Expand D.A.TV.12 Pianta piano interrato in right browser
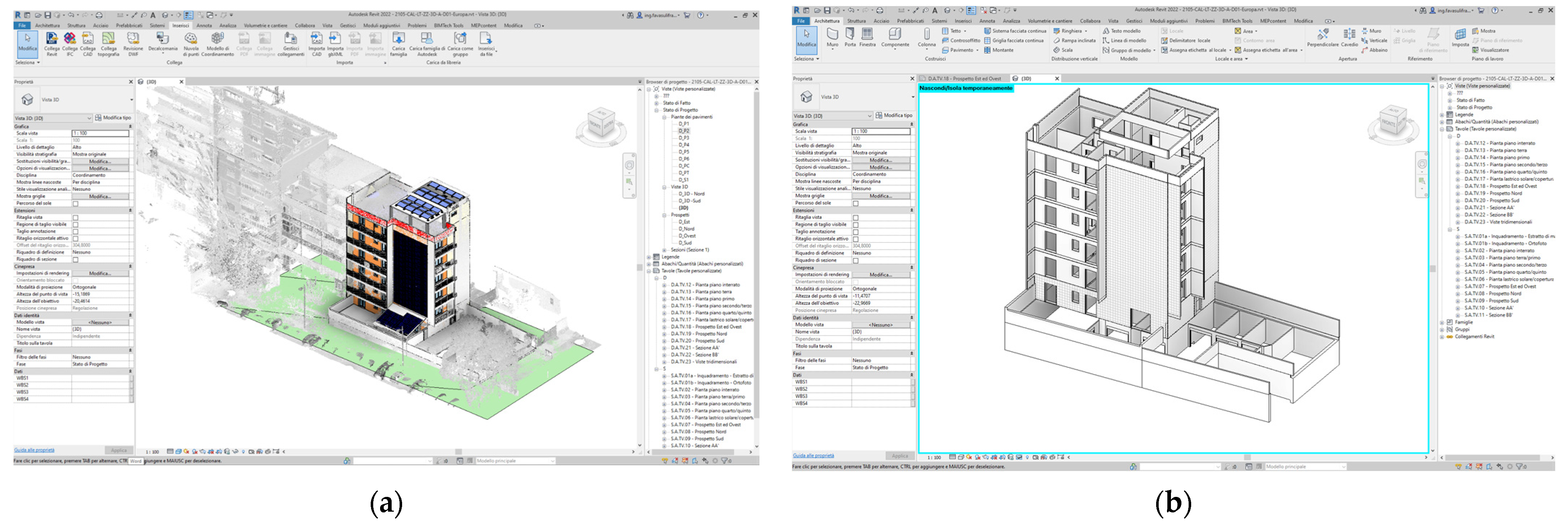Viewport: 1568px width, 529px height. point(1458,144)
